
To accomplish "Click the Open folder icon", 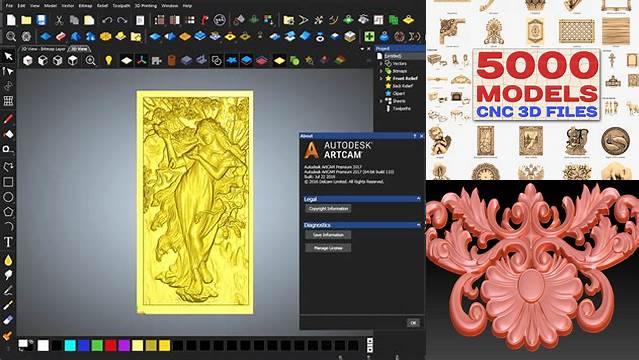I will (x=26, y=20).
